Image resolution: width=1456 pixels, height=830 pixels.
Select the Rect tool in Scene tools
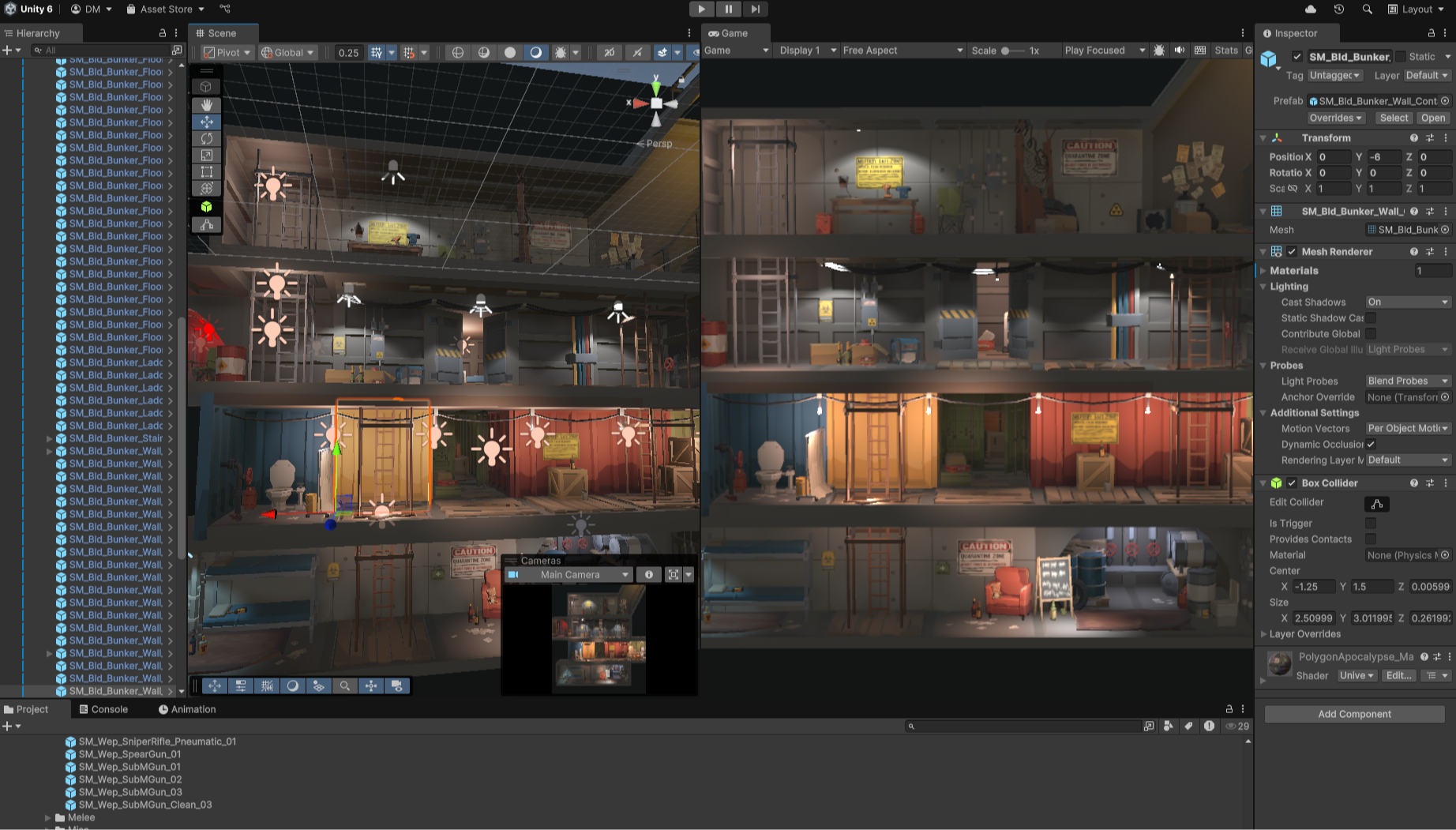click(207, 171)
